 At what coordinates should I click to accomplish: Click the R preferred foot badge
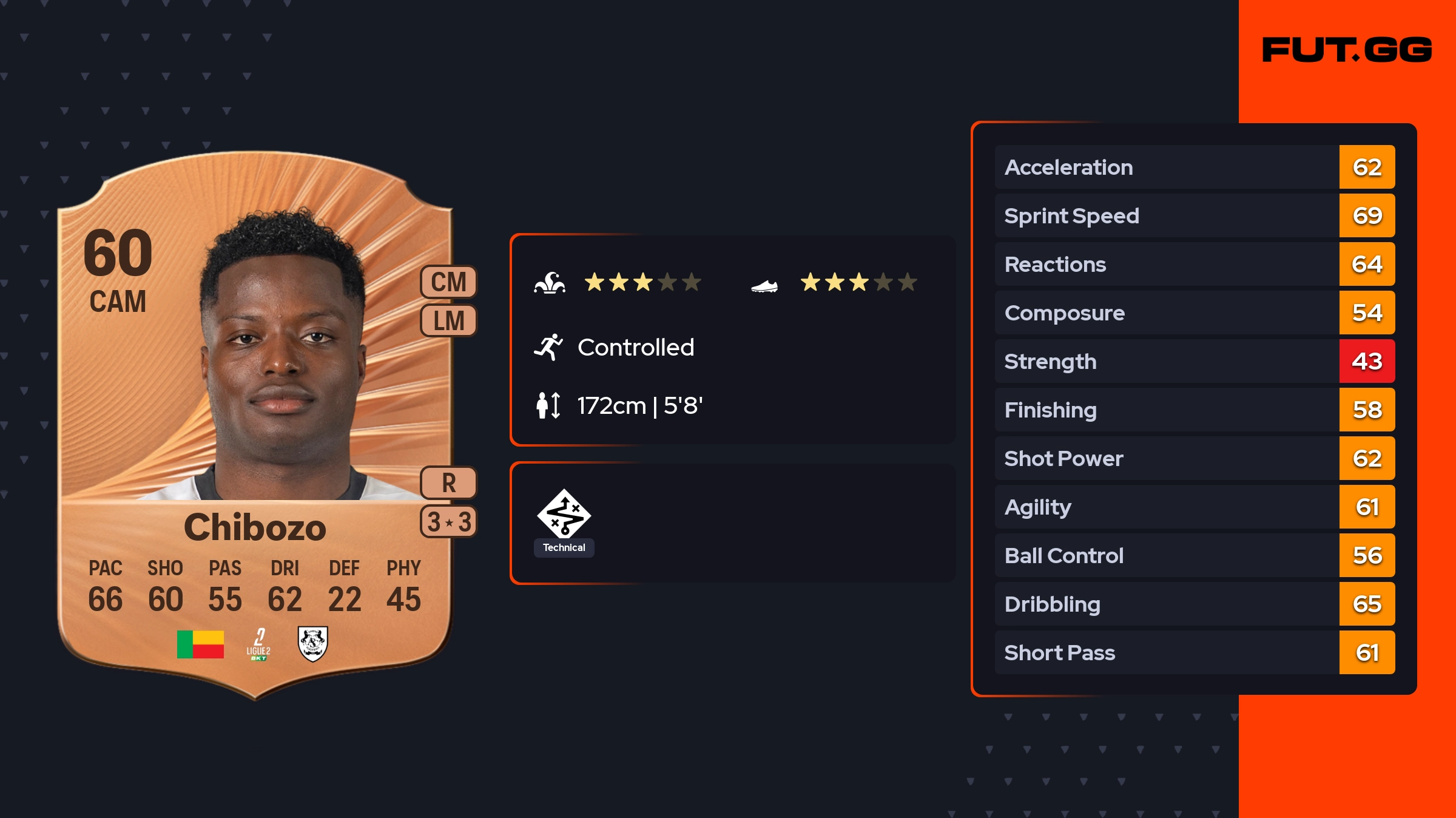pyautogui.click(x=449, y=483)
